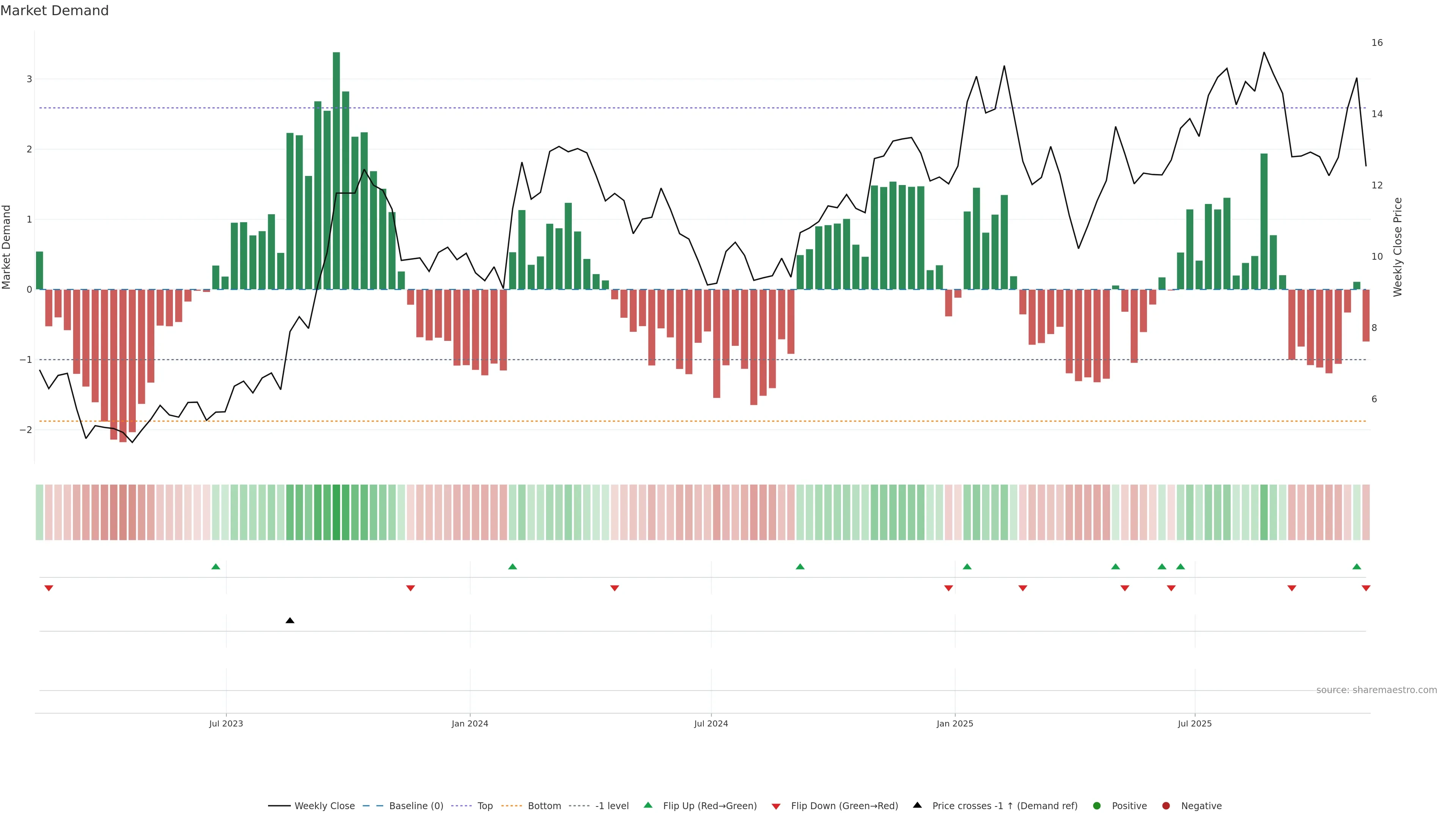Screen dimensions: 1456x819
Task: Click the green Positive legend dot
Action: coord(1097,806)
